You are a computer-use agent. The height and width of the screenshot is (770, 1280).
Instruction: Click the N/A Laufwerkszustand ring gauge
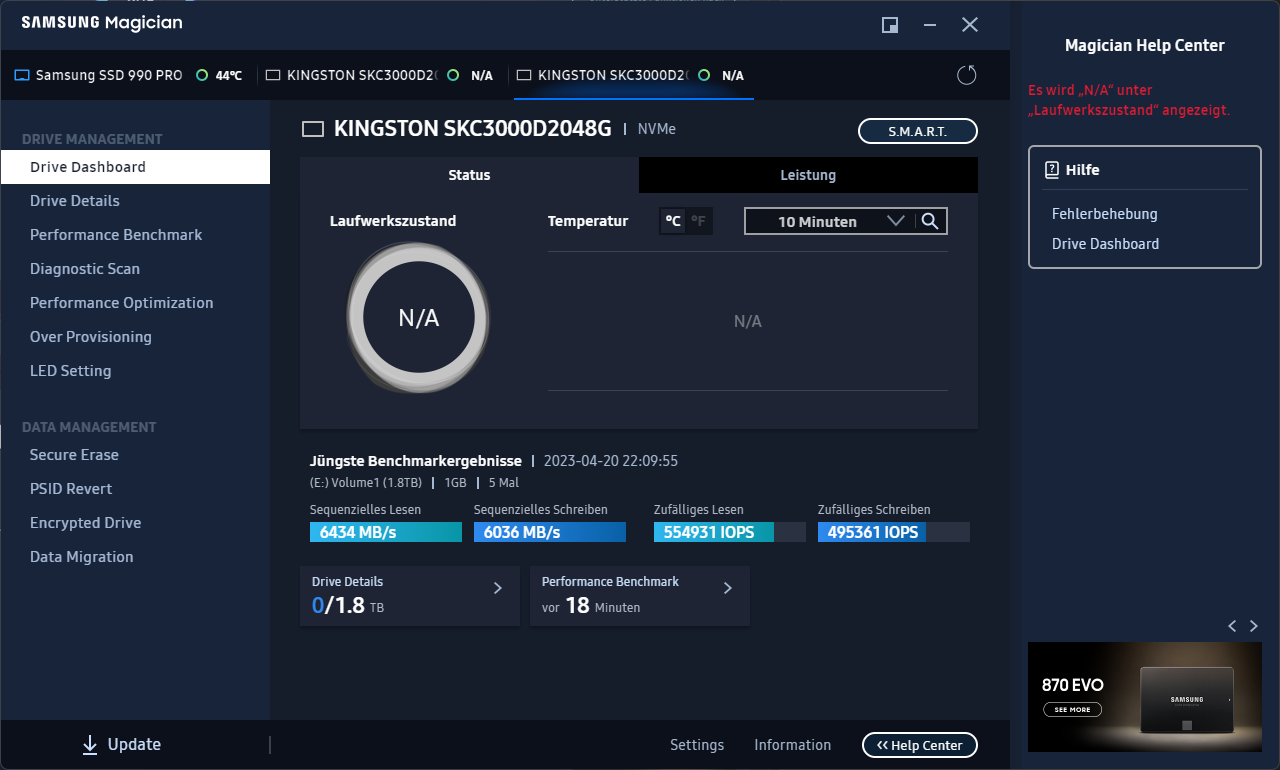(418, 318)
